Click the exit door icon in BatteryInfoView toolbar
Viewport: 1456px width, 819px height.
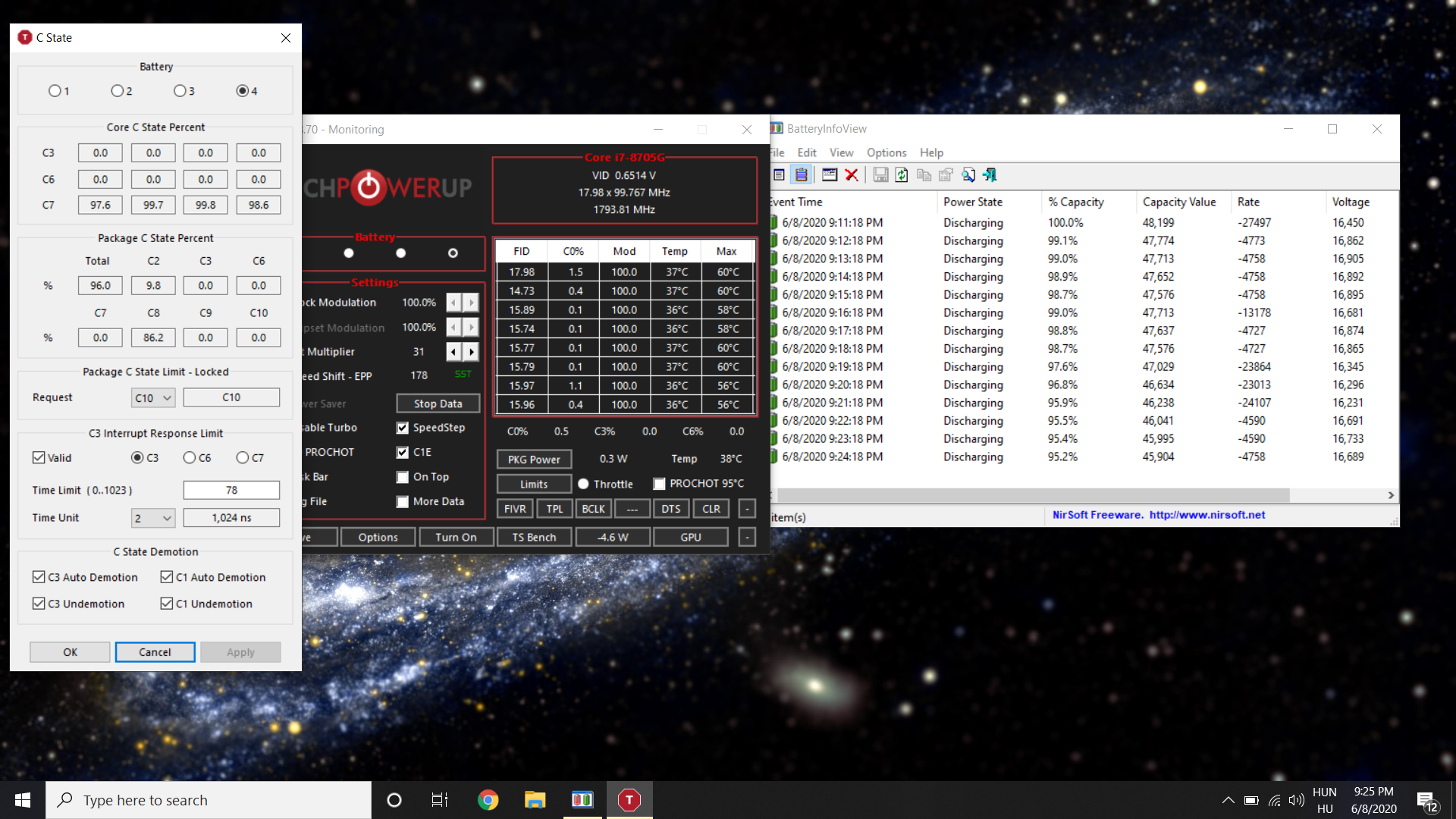pos(990,175)
